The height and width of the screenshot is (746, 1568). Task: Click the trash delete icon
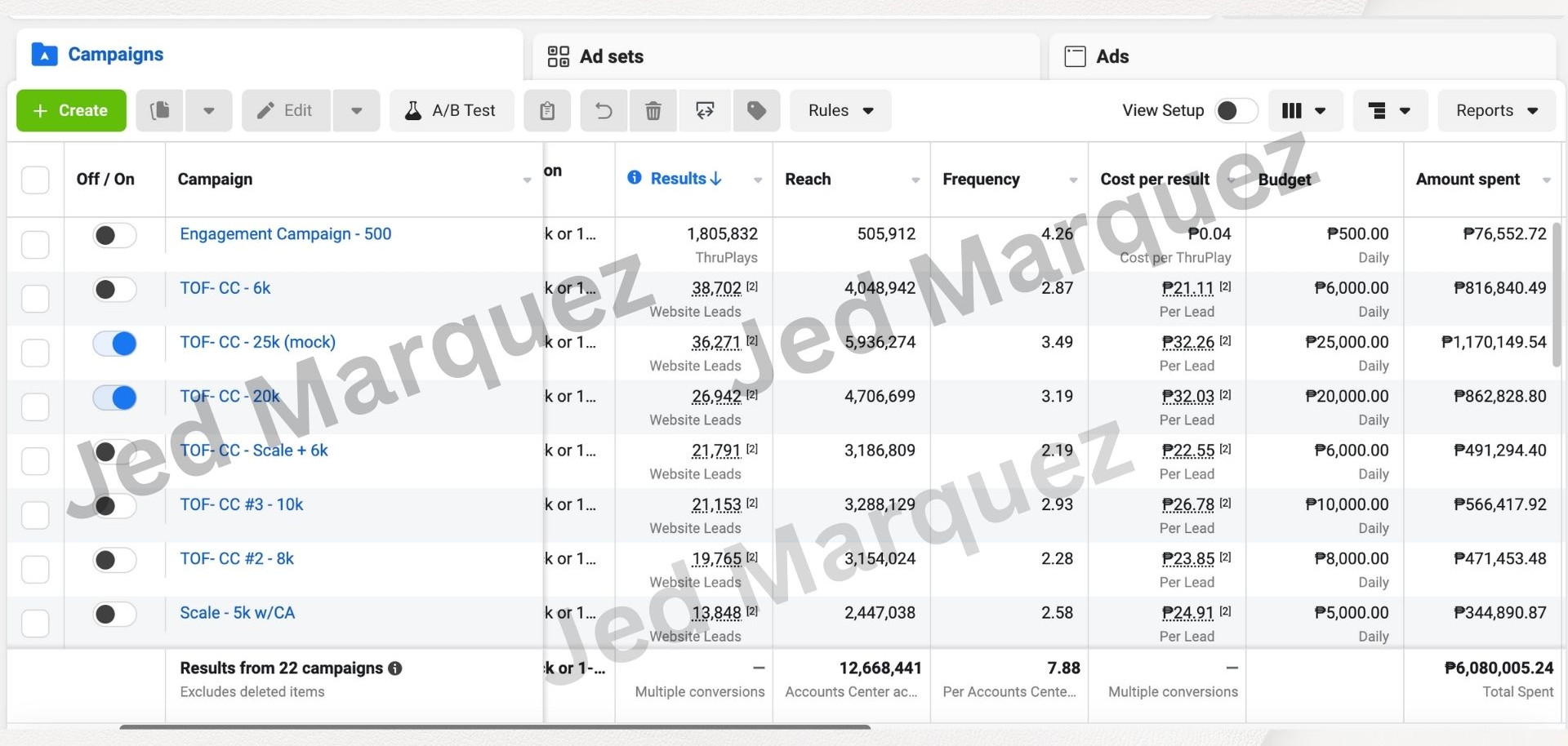point(653,110)
